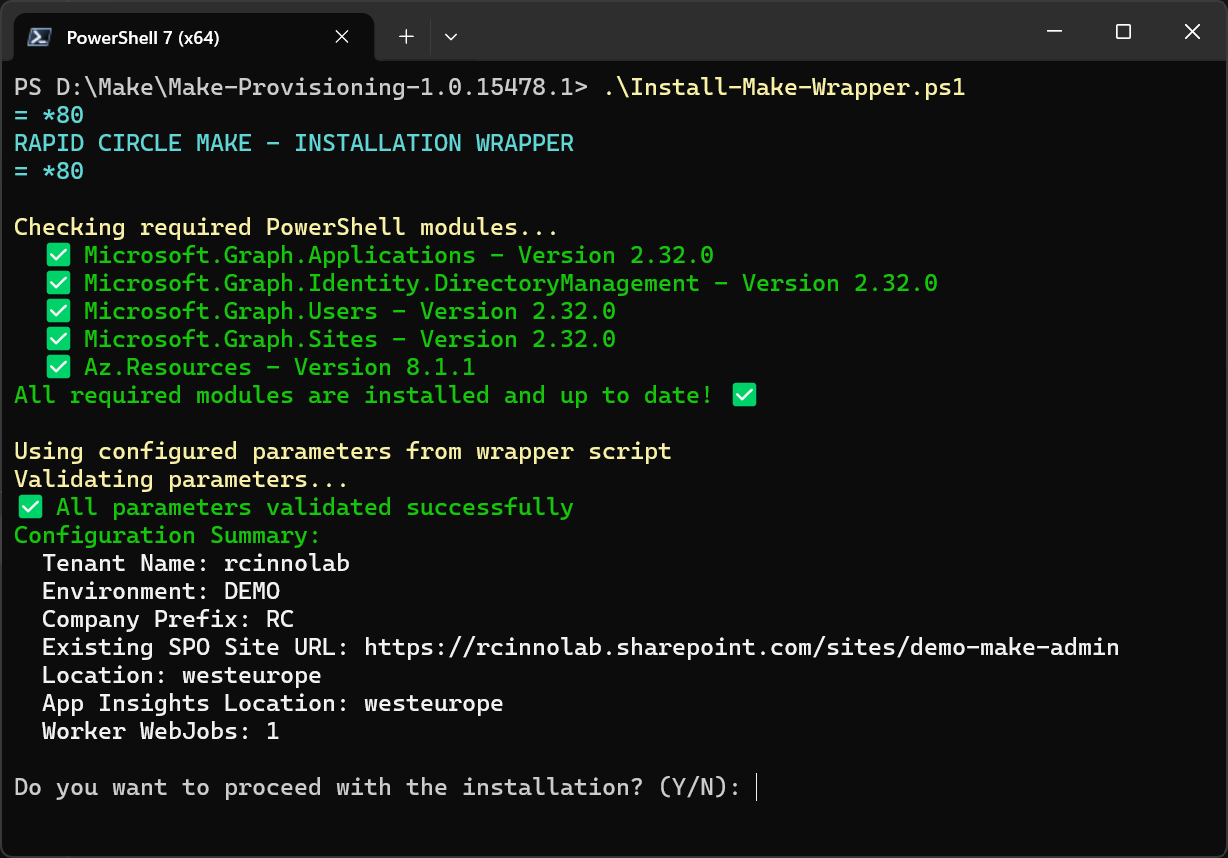Click the PowerShell icon in the tab
Image resolution: width=1228 pixels, height=858 pixels.
pos(40,37)
